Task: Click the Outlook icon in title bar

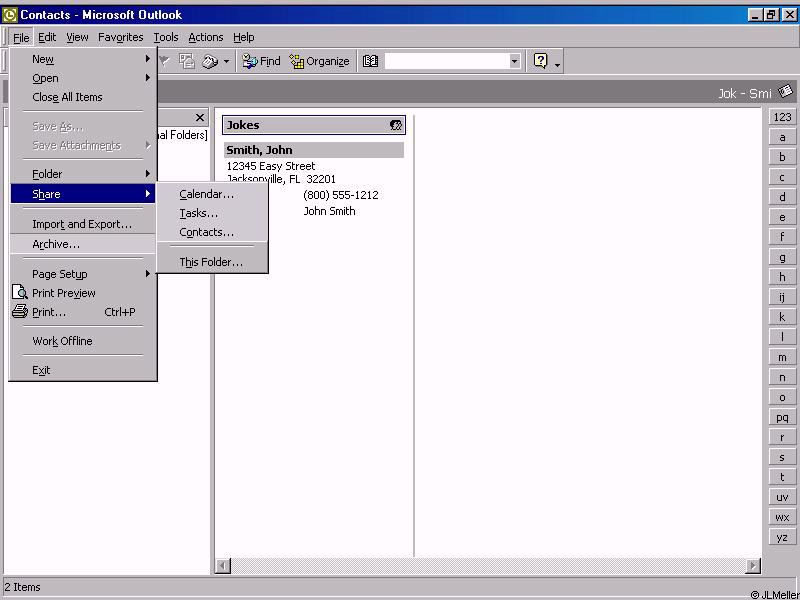Action: (x=10, y=15)
